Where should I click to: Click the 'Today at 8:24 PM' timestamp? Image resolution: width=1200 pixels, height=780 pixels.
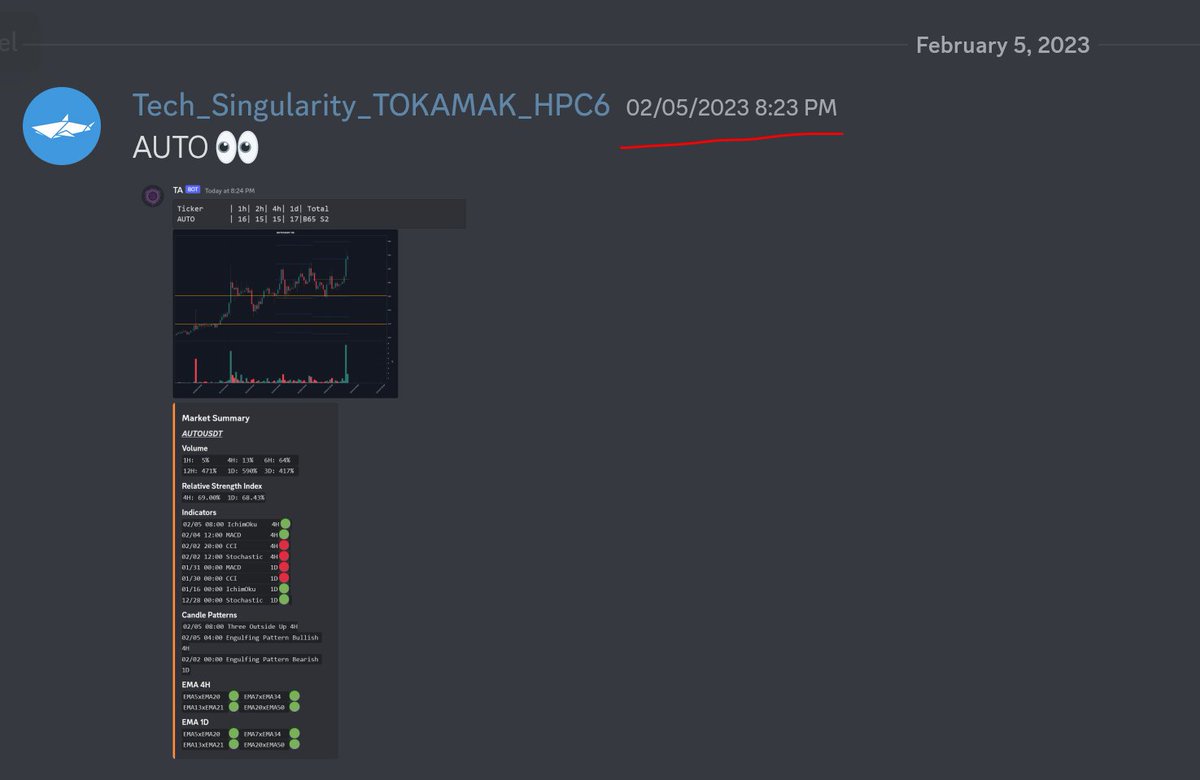pos(230,190)
